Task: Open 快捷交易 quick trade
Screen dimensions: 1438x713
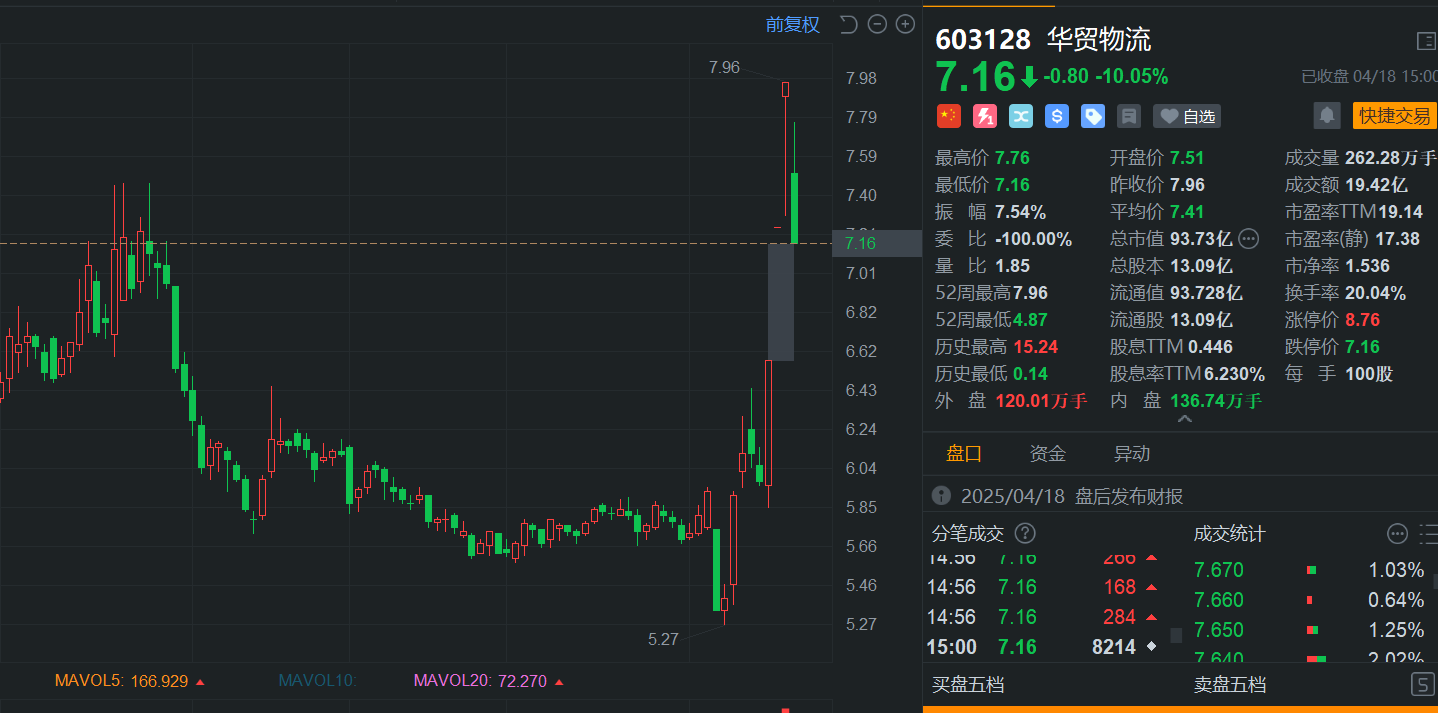Action: (x=1395, y=115)
